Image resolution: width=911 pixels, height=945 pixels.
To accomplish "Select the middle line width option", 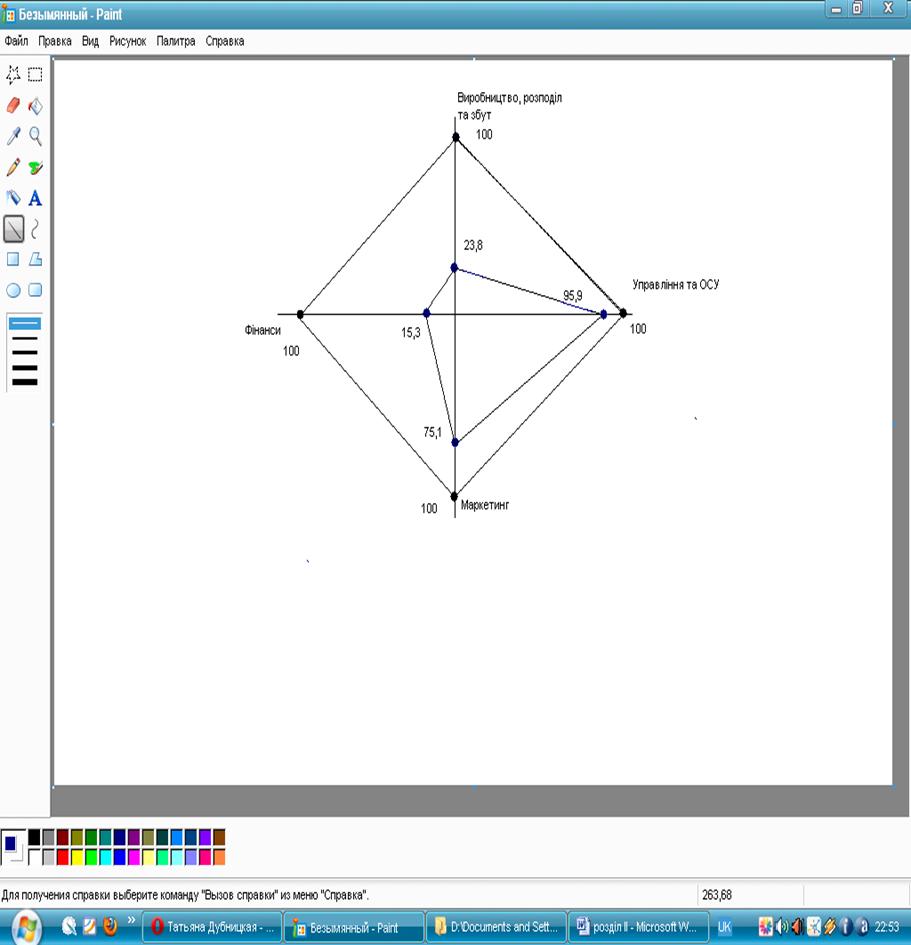I will coord(25,353).
